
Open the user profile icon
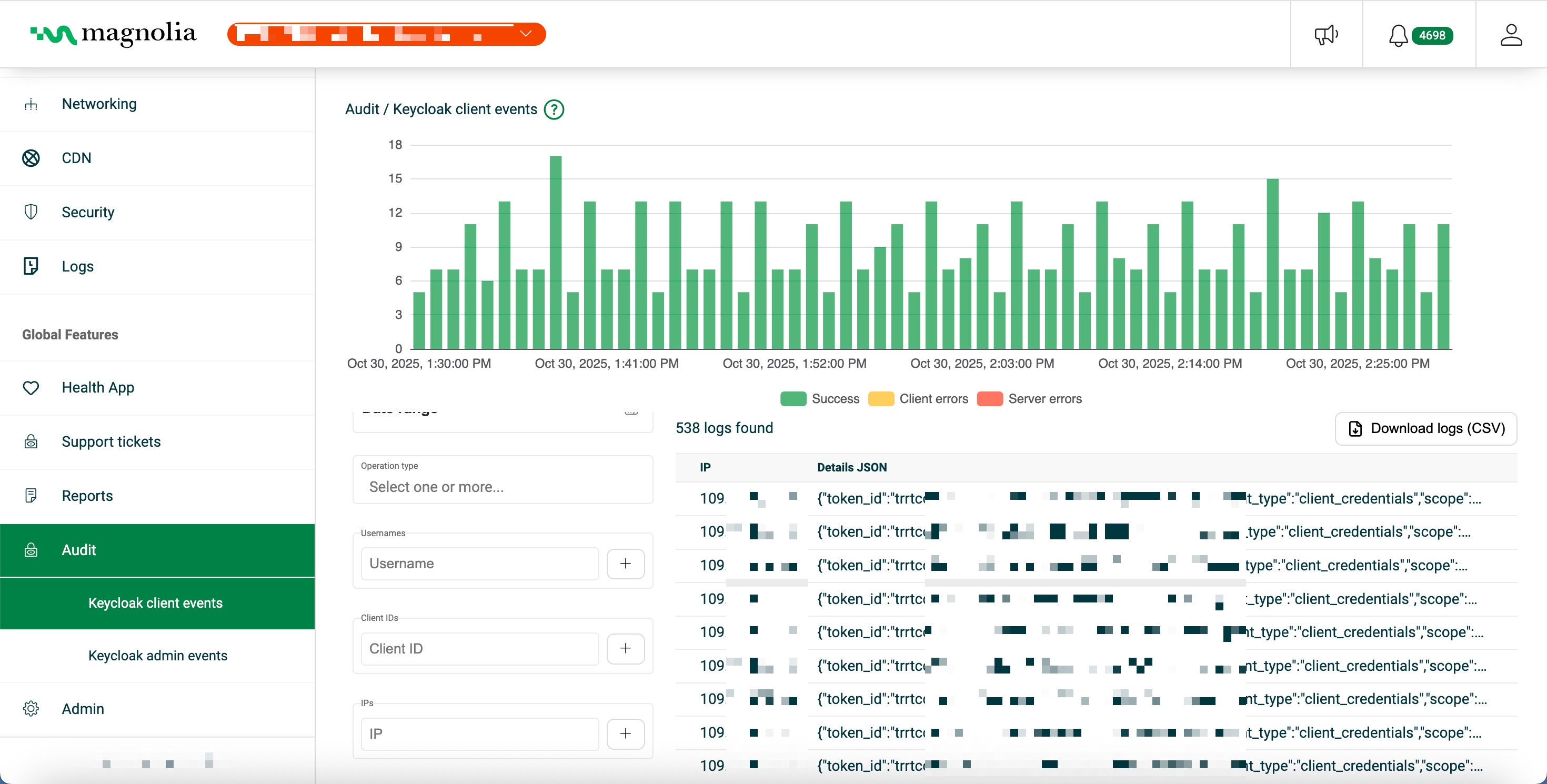tap(1512, 34)
